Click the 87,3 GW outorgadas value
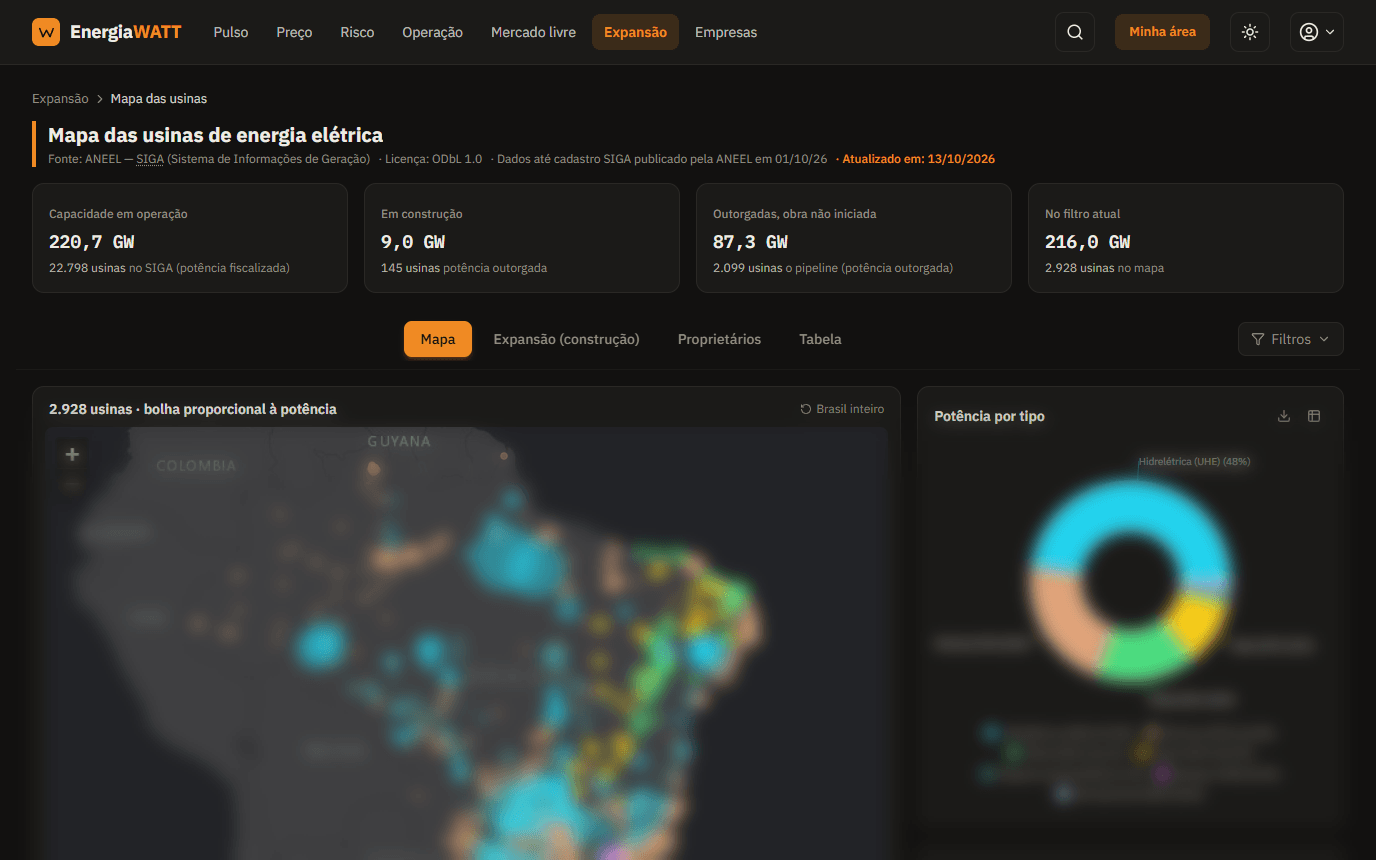 pos(750,242)
